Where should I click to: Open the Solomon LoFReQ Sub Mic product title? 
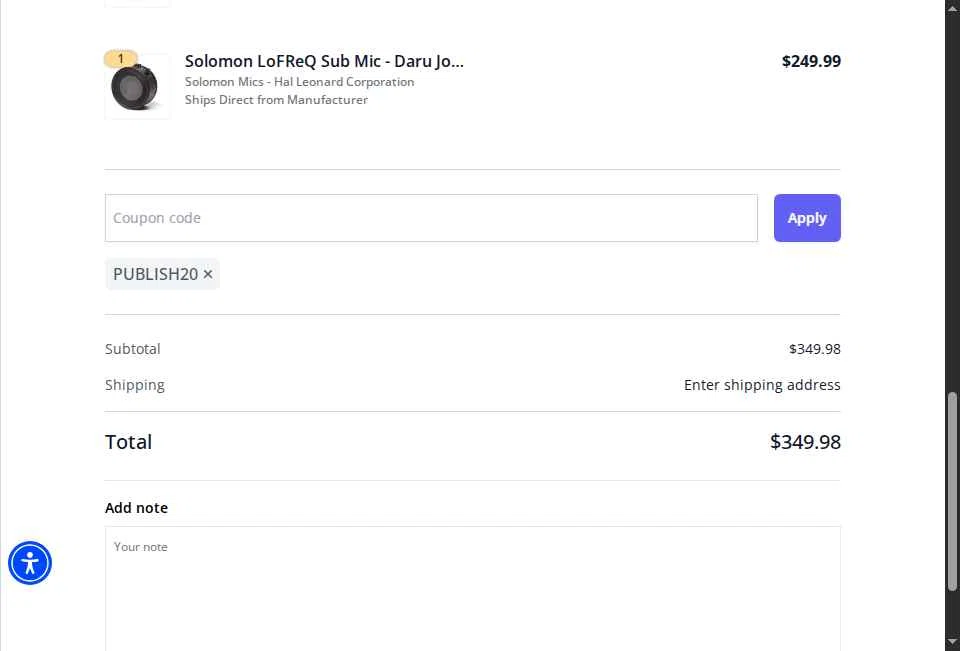tap(324, 61)
